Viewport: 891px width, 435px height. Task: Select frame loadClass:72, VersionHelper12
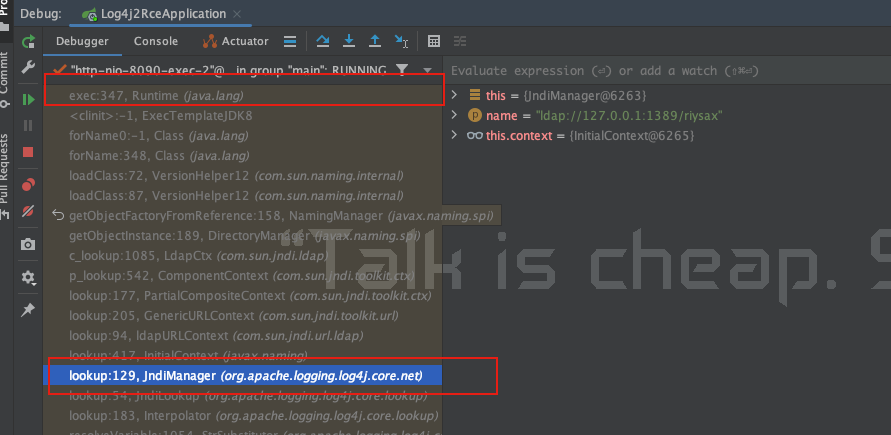click(x=243, y=175)
